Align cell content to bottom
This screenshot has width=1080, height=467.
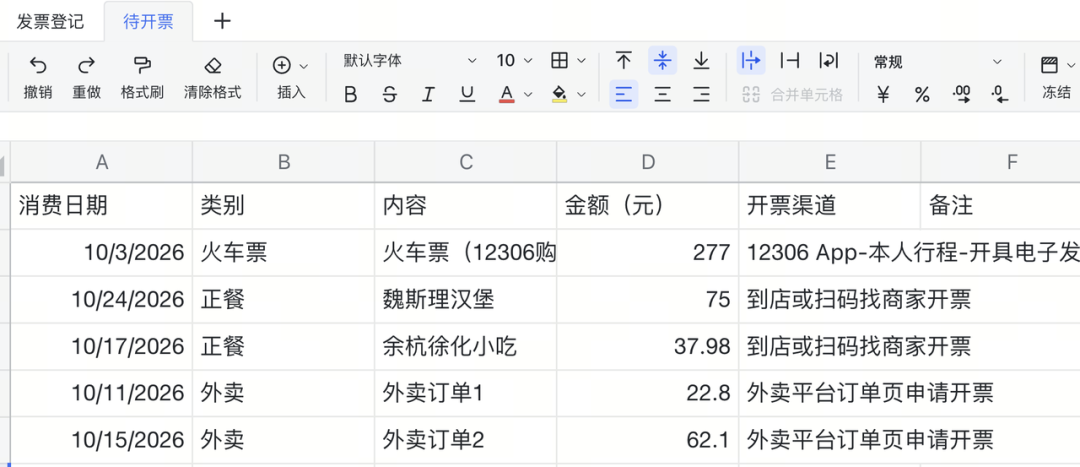[x=701, y=61]
